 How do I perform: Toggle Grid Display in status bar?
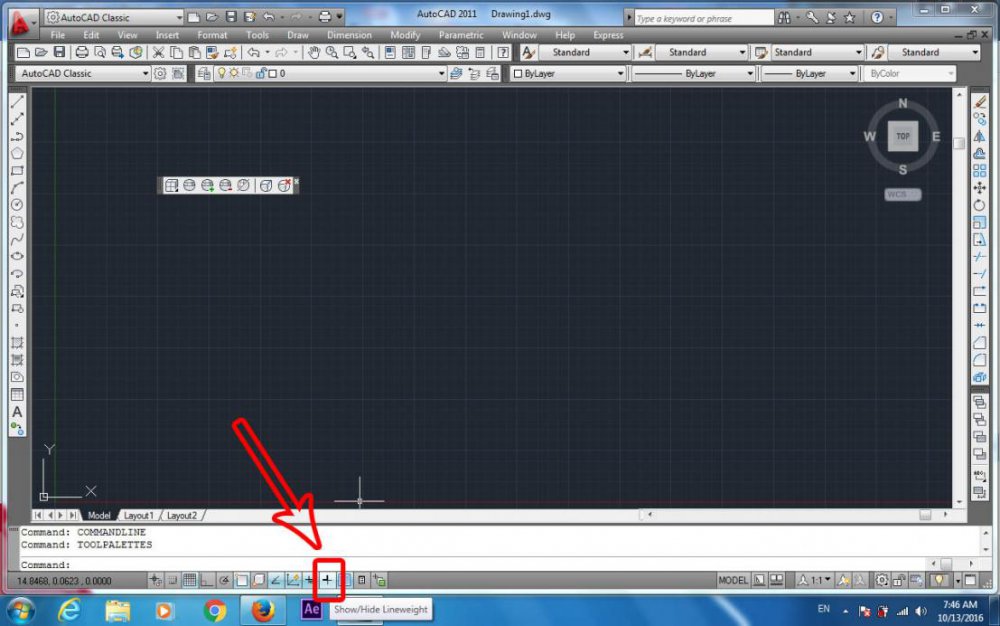(x=189, y=580)
